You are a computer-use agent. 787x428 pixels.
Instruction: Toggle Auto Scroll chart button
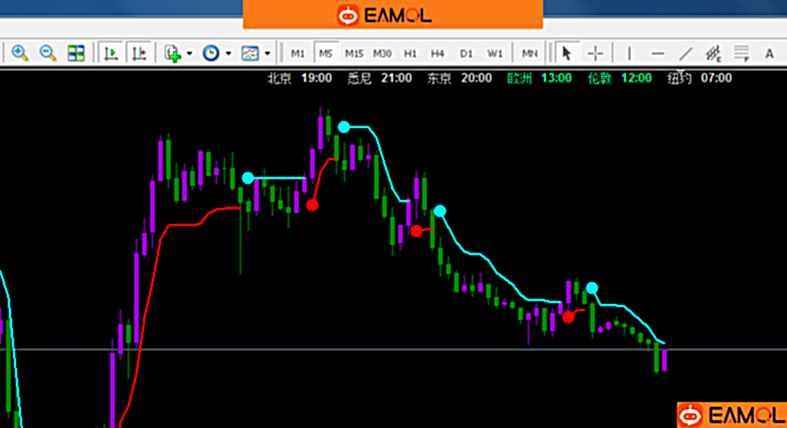click(111, 53)
